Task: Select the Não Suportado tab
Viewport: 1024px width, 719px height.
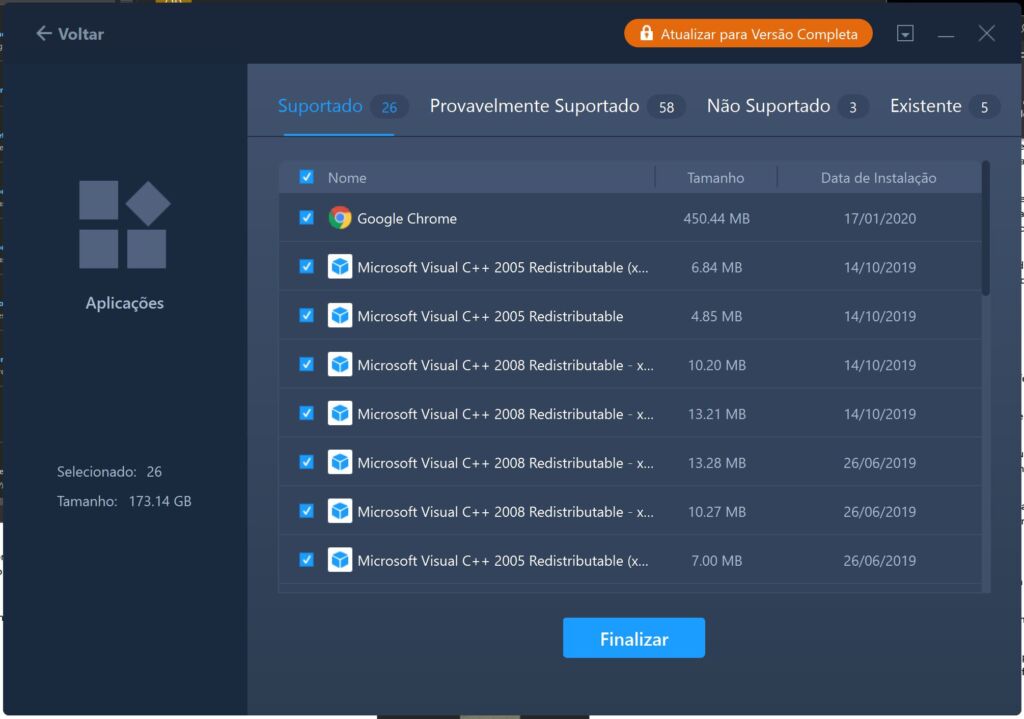Action: coord(787,106)
